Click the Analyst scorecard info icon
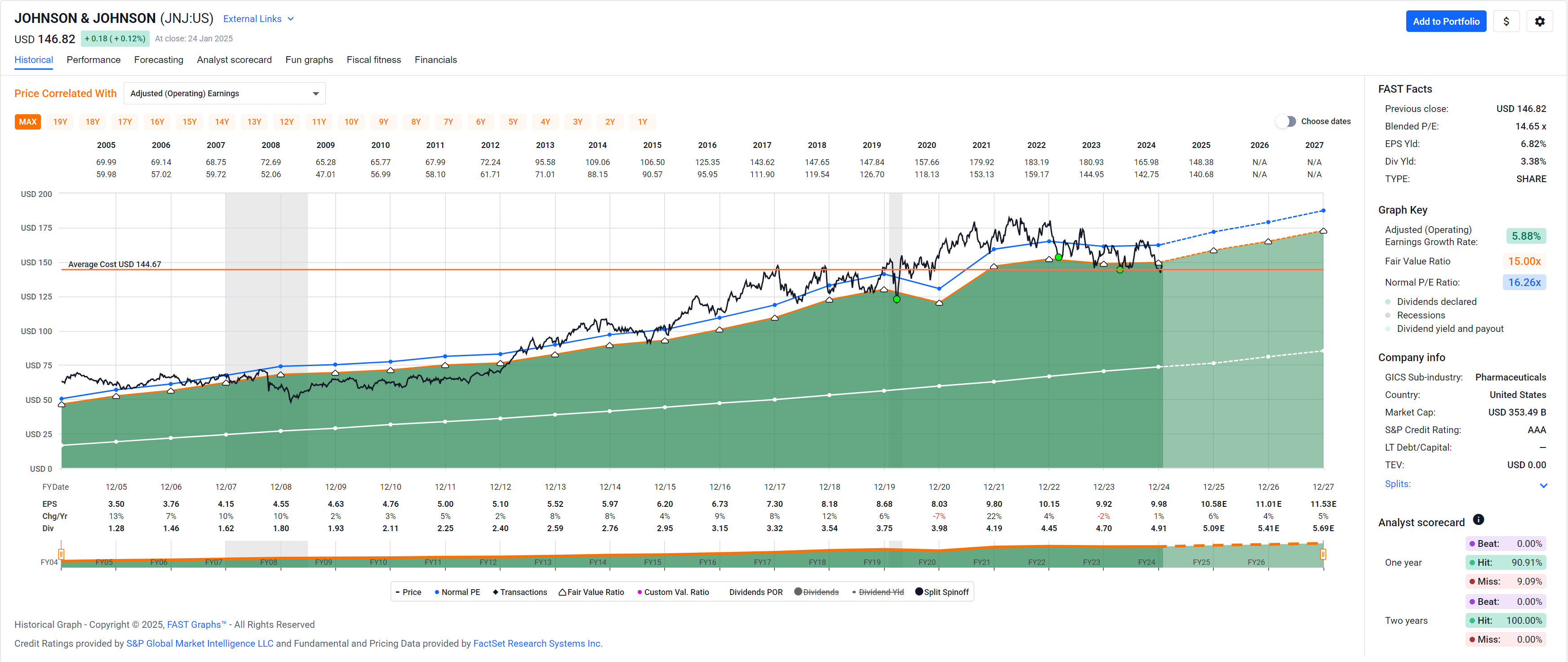Image resolution: width=1568 pixels, height=662 pixels. [x=1478, y=519]
